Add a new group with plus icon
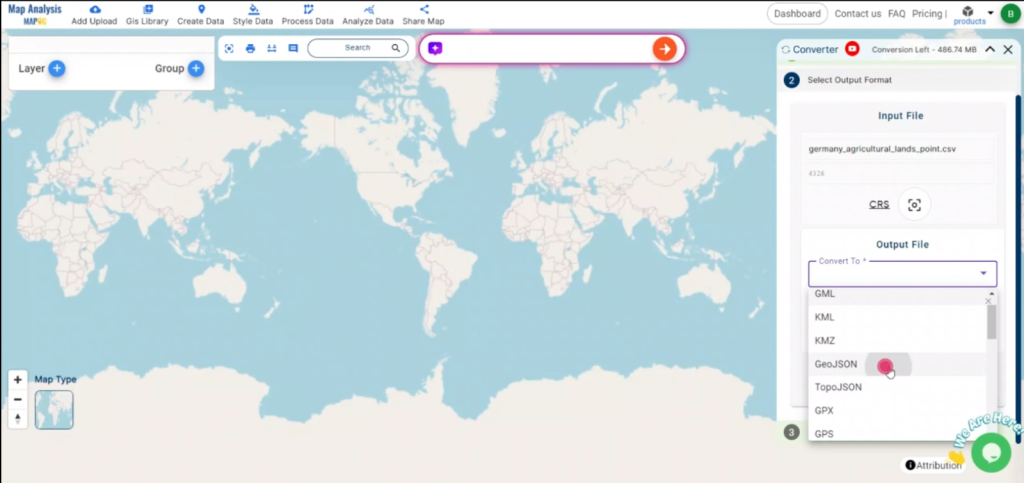Screen dimensions: 1024x483 (x=196, y=69)
